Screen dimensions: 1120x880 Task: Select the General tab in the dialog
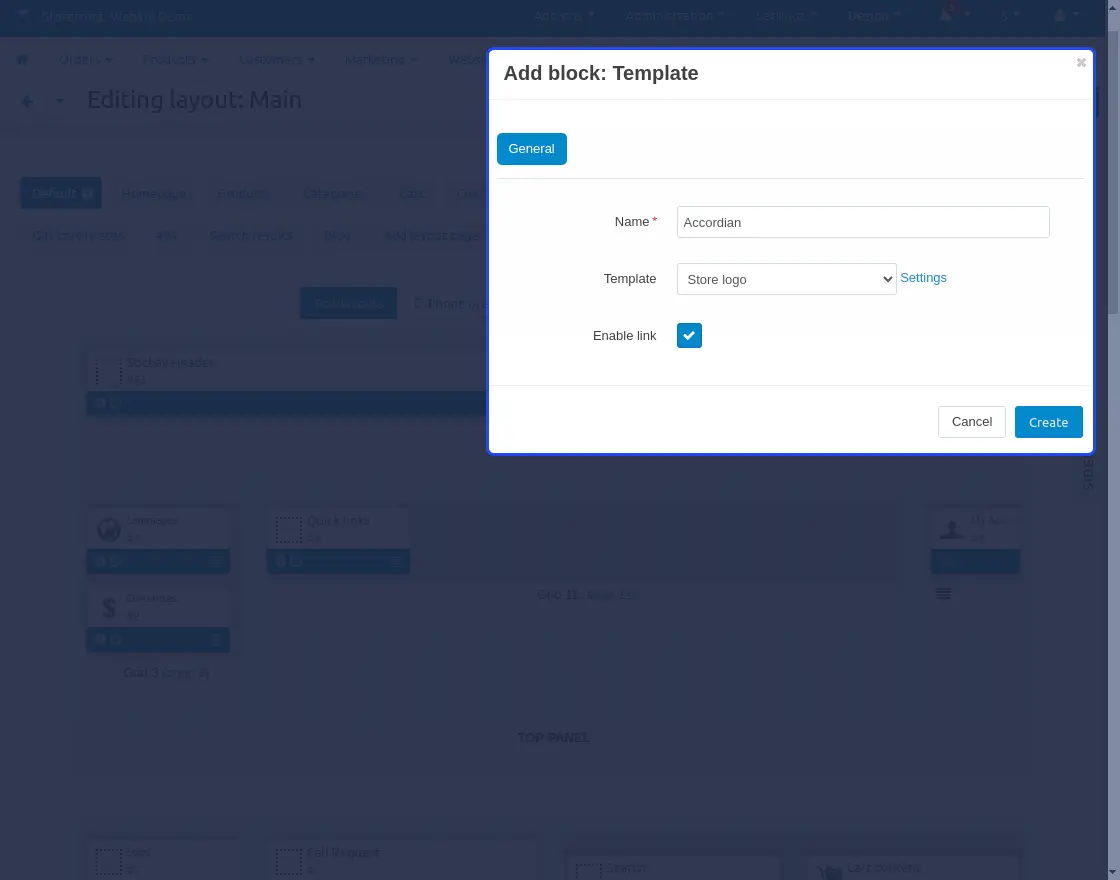click(531, 149)
